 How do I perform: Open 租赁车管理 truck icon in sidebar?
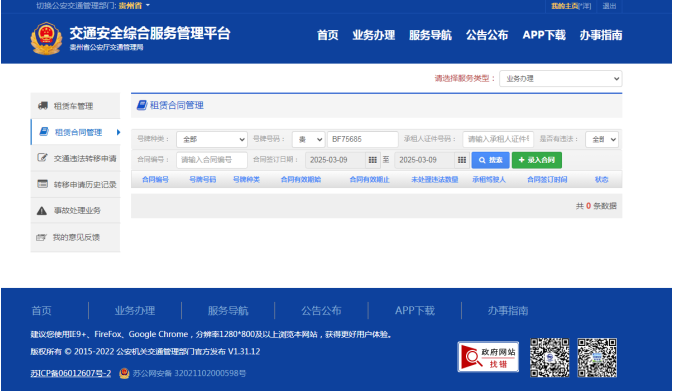pyautogui.click(x=43, y=106)
